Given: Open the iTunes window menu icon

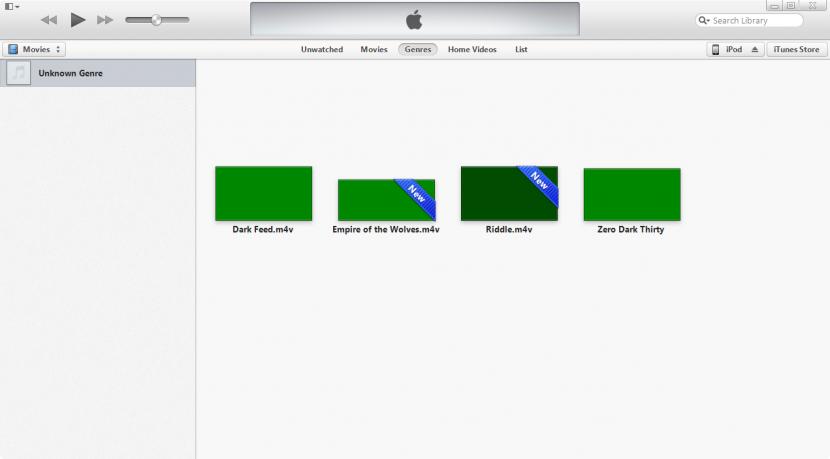Looking at the screenshot, I should point(12,6).
